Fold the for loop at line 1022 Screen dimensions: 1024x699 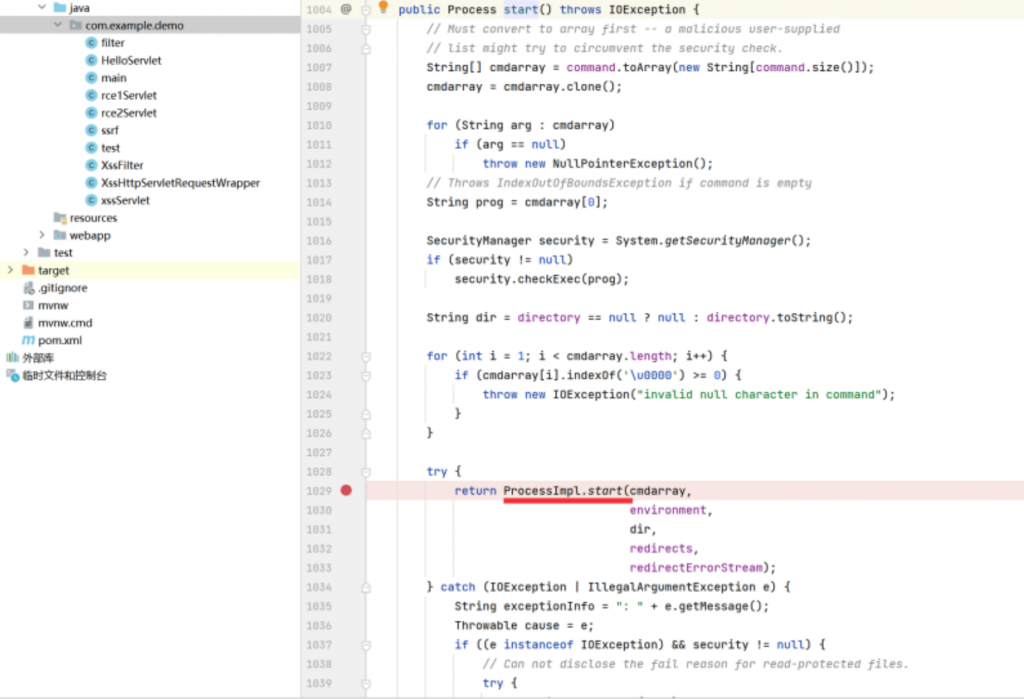tap(366, 356)
